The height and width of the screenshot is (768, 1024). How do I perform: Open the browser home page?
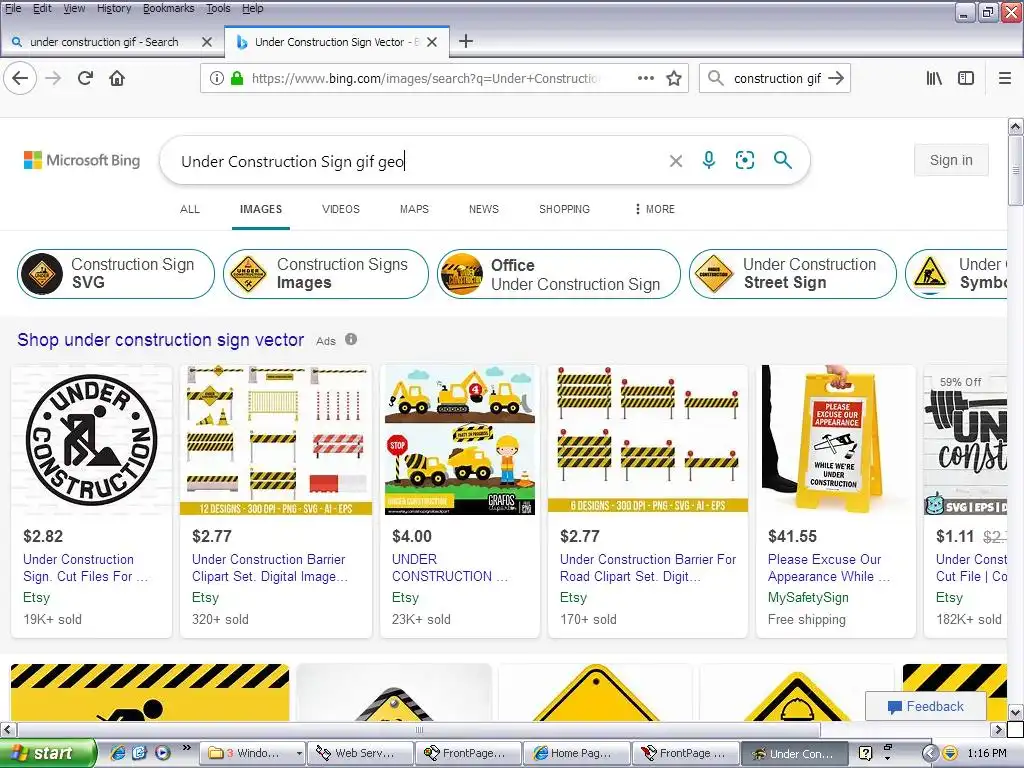[117, 78]
